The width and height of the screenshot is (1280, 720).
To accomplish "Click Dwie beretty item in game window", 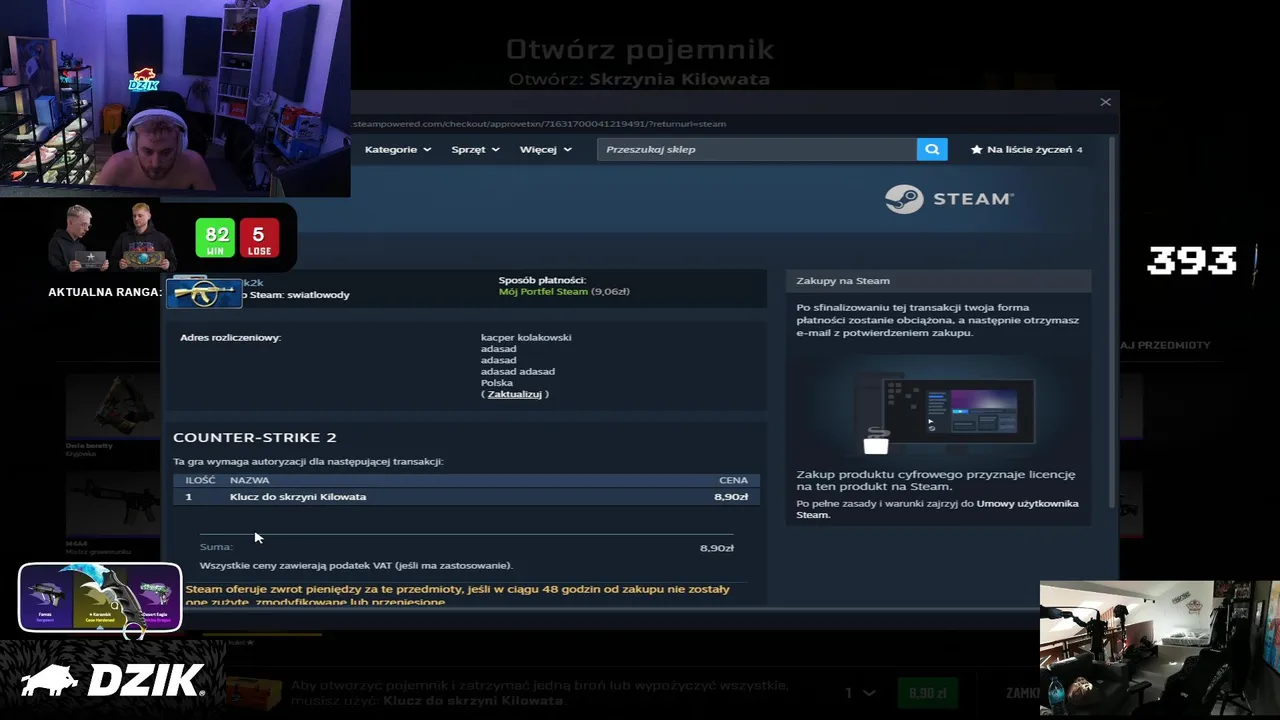I will click(x=111, y=414).
